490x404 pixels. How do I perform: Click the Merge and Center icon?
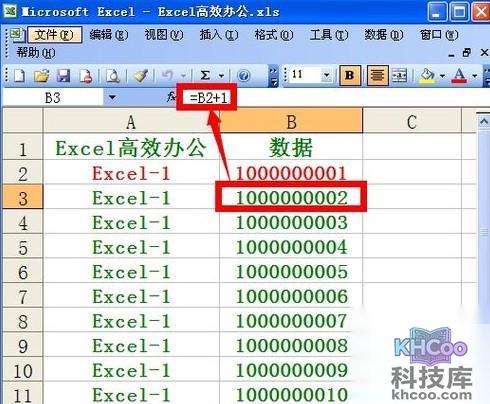(399, 76)
